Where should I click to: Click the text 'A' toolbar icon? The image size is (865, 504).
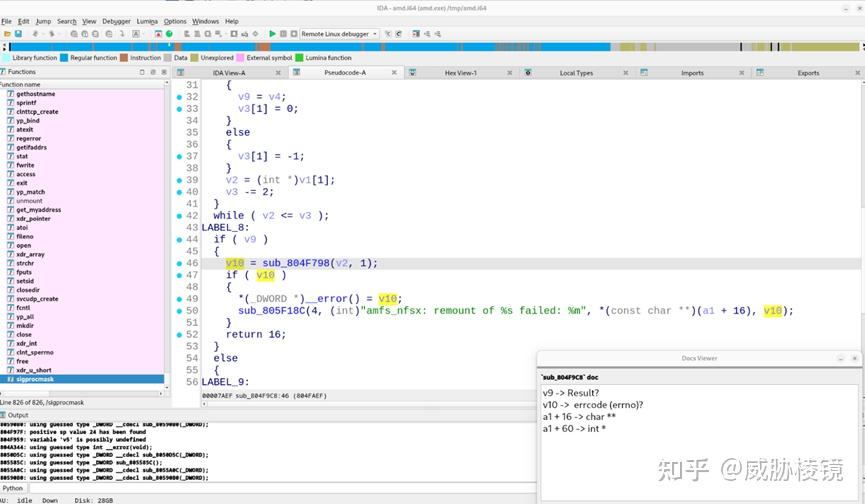point(136,34)
